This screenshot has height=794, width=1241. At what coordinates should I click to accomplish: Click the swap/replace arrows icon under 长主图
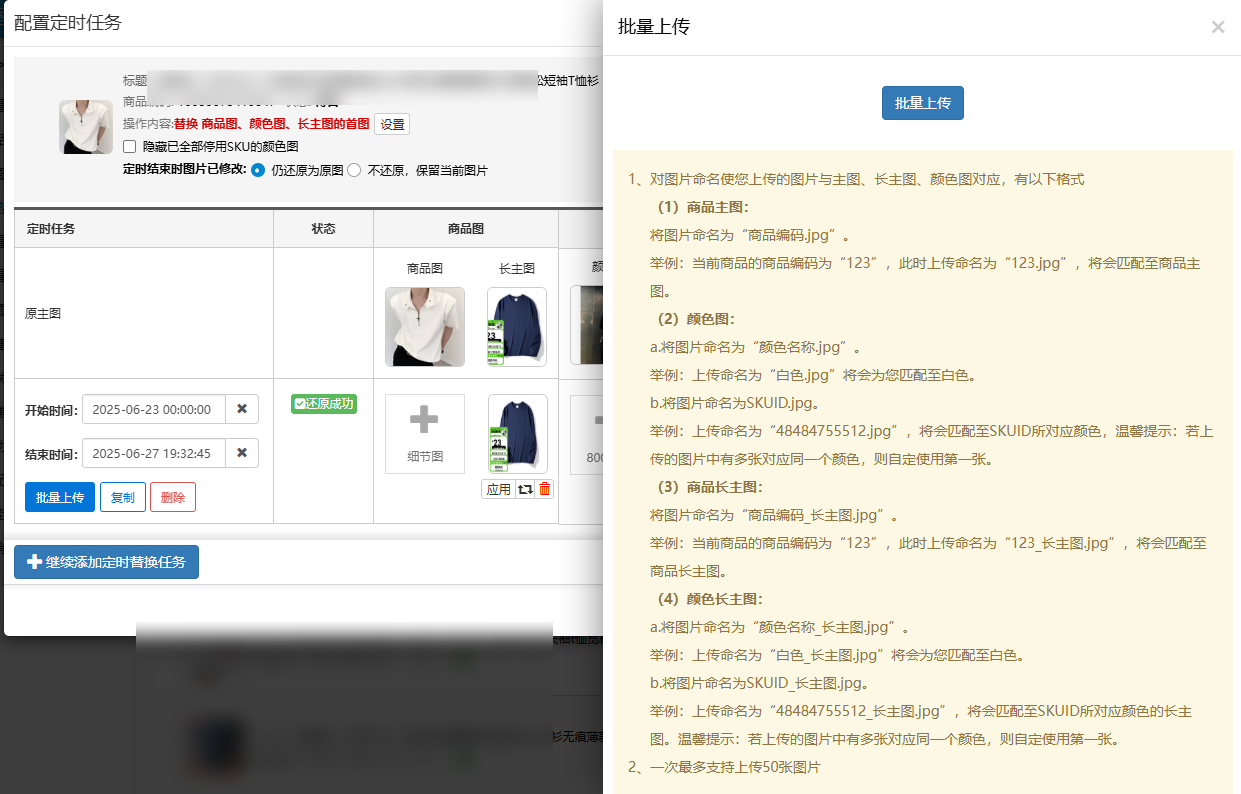[525, 489]
